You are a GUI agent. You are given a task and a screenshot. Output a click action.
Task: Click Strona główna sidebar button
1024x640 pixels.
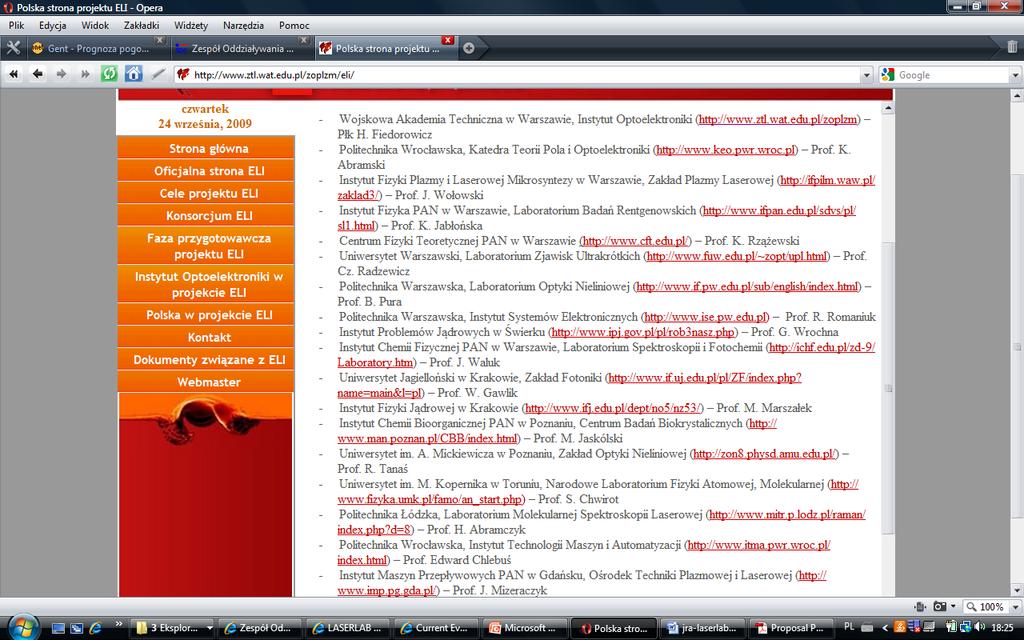(x=208, y=148)
